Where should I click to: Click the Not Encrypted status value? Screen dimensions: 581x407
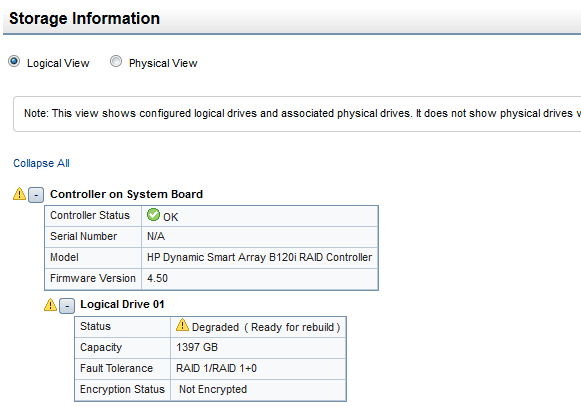tap(213, 389)
